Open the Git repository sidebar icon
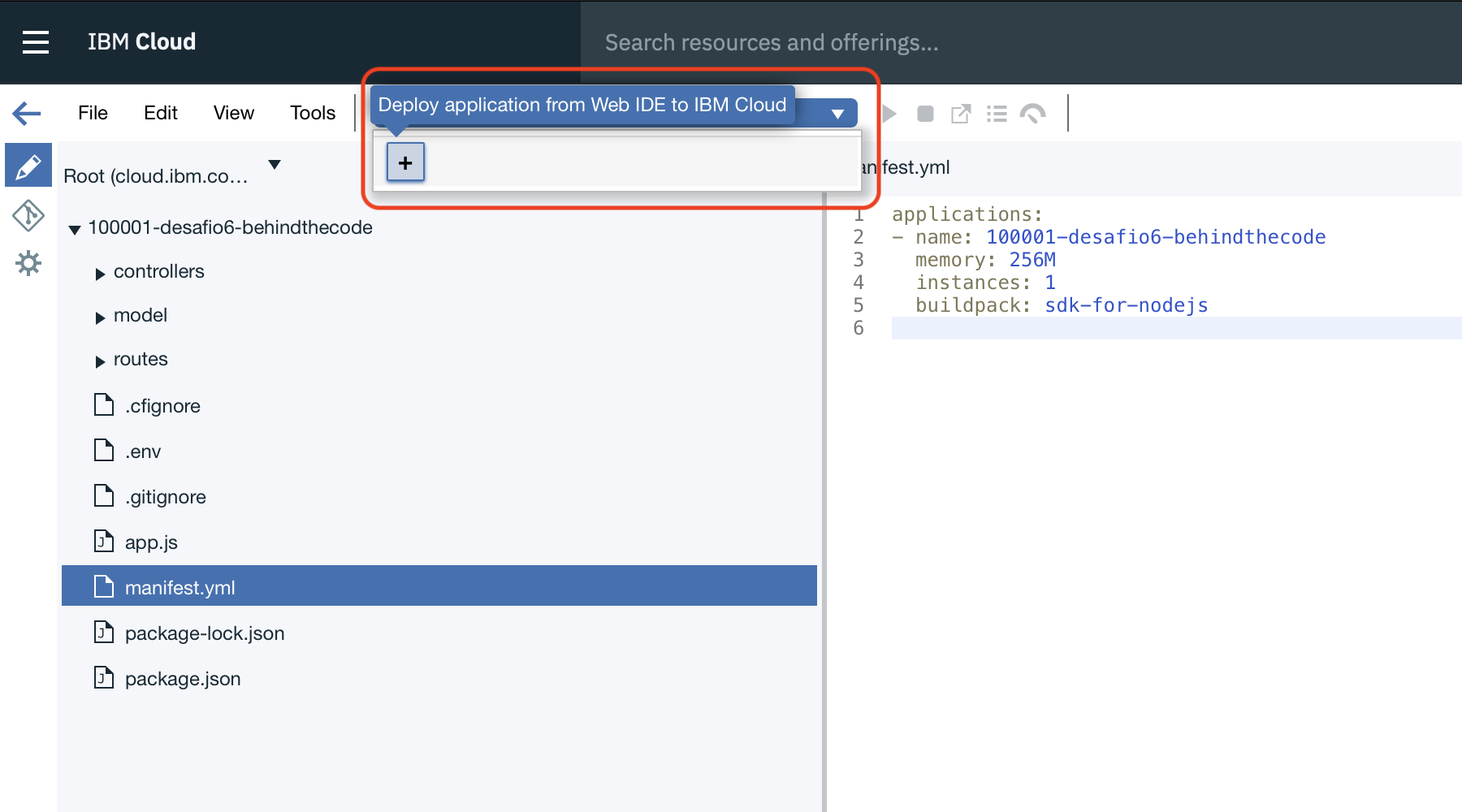 tap(28, 216)
